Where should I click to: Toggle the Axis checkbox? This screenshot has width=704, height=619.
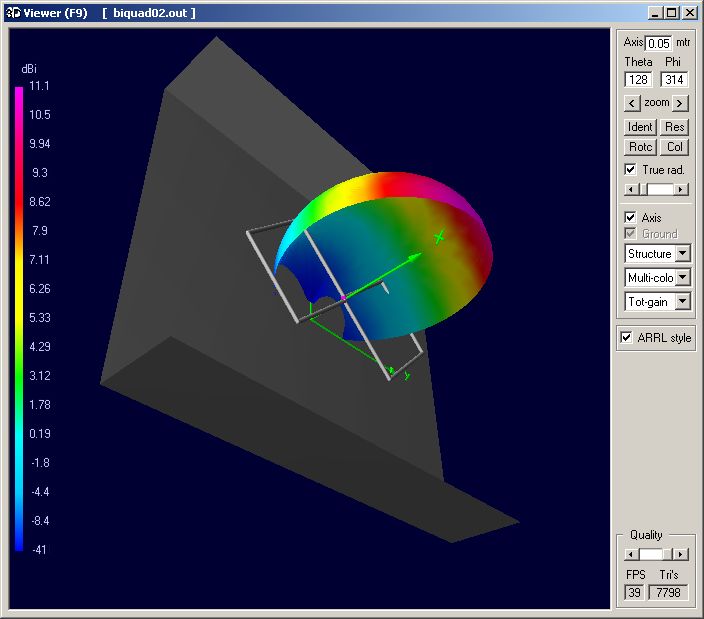630,217
